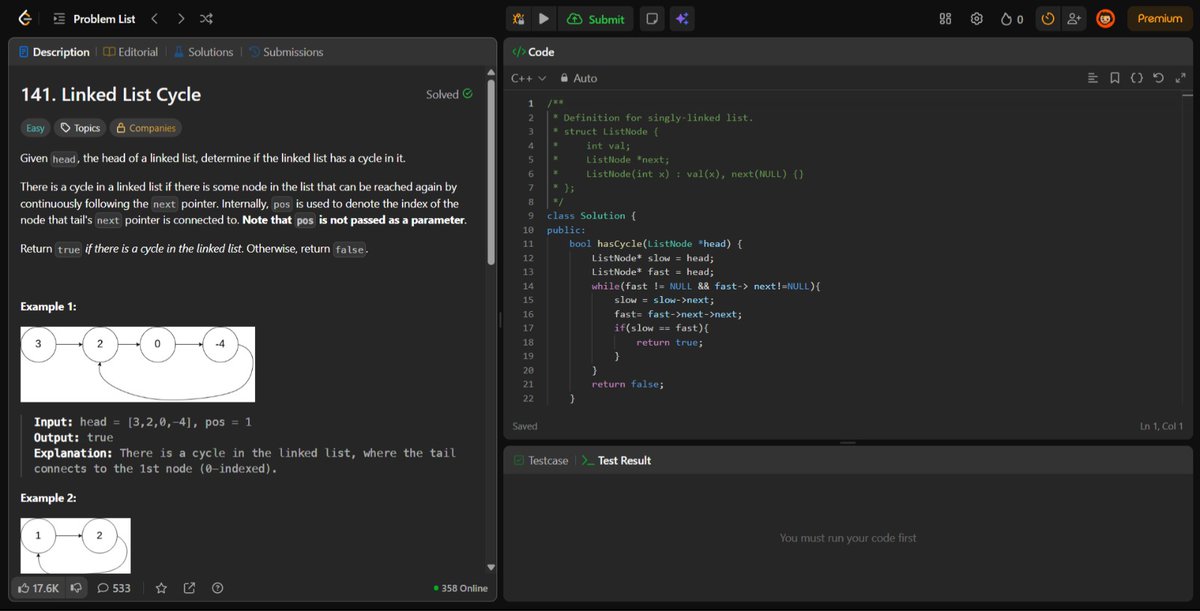Invite a collaborator with the add-user icon
The width and height of the screenshot is (1200, 611).
coord(1074,18)
